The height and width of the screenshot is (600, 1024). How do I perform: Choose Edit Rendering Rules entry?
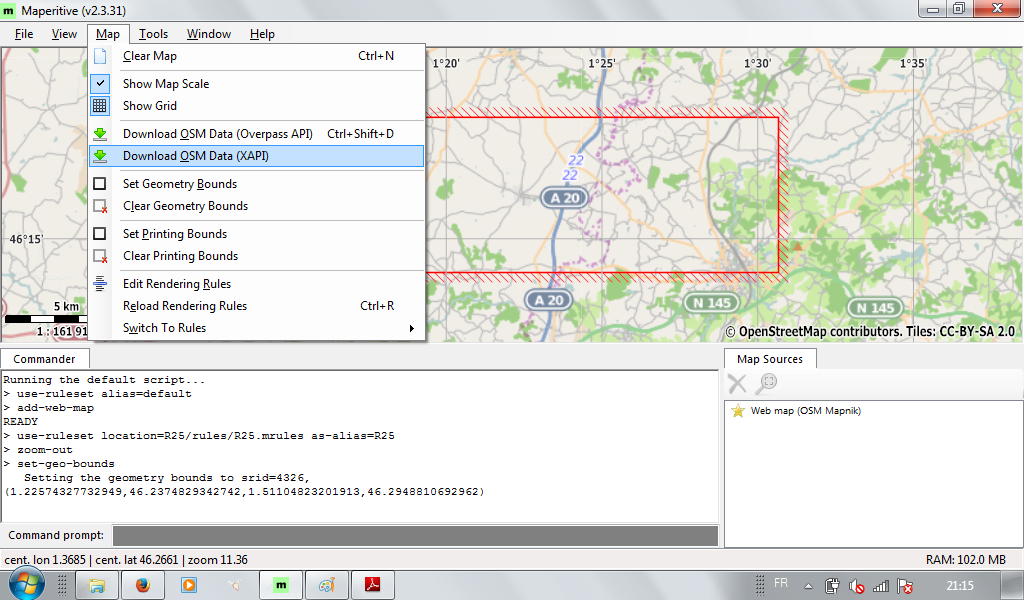(x=257, y=284)
